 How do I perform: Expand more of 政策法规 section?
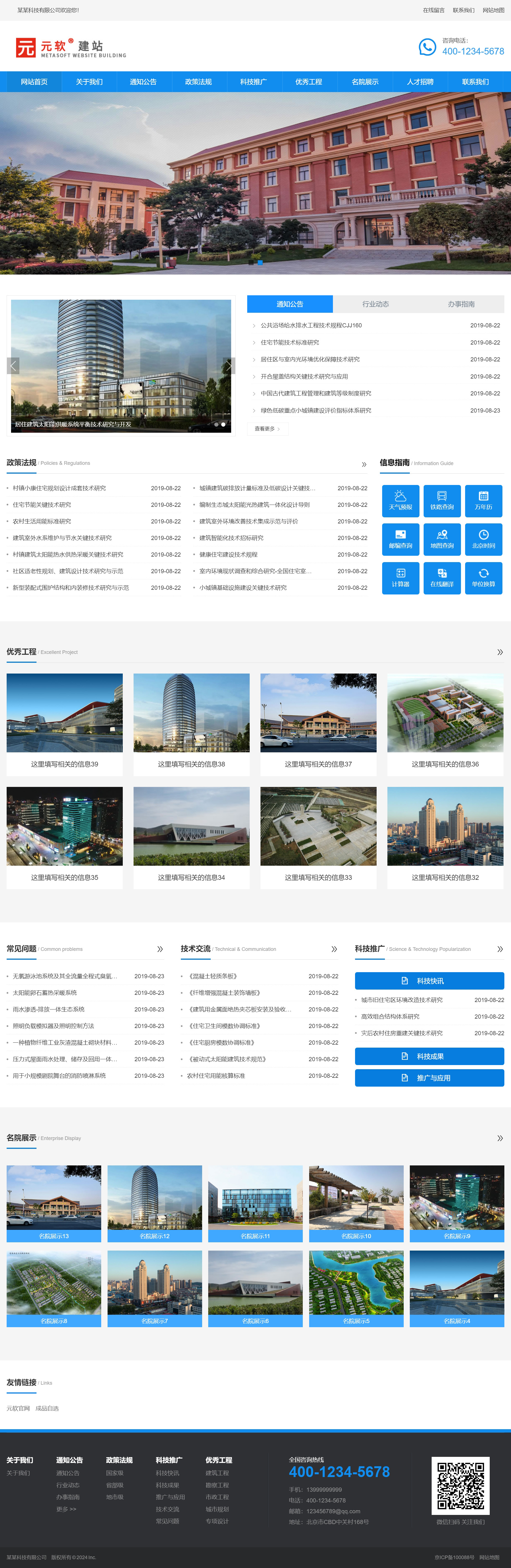pyautogui.click(x=364, y=464)
